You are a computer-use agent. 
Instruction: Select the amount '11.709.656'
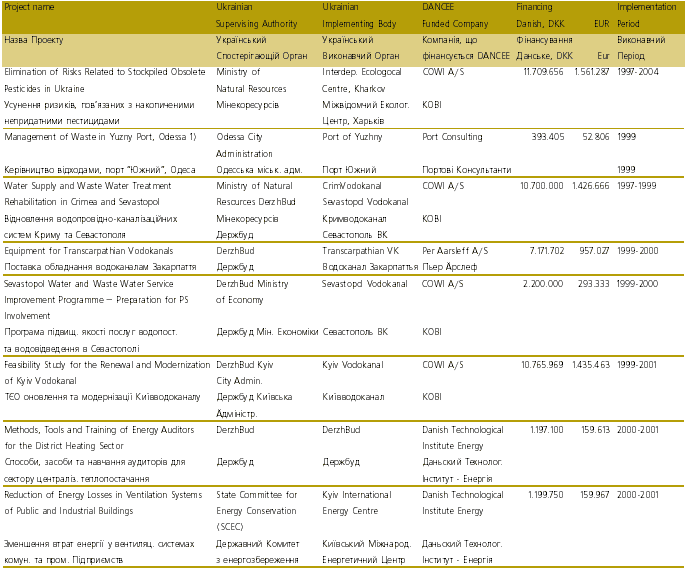pos(543,72)
